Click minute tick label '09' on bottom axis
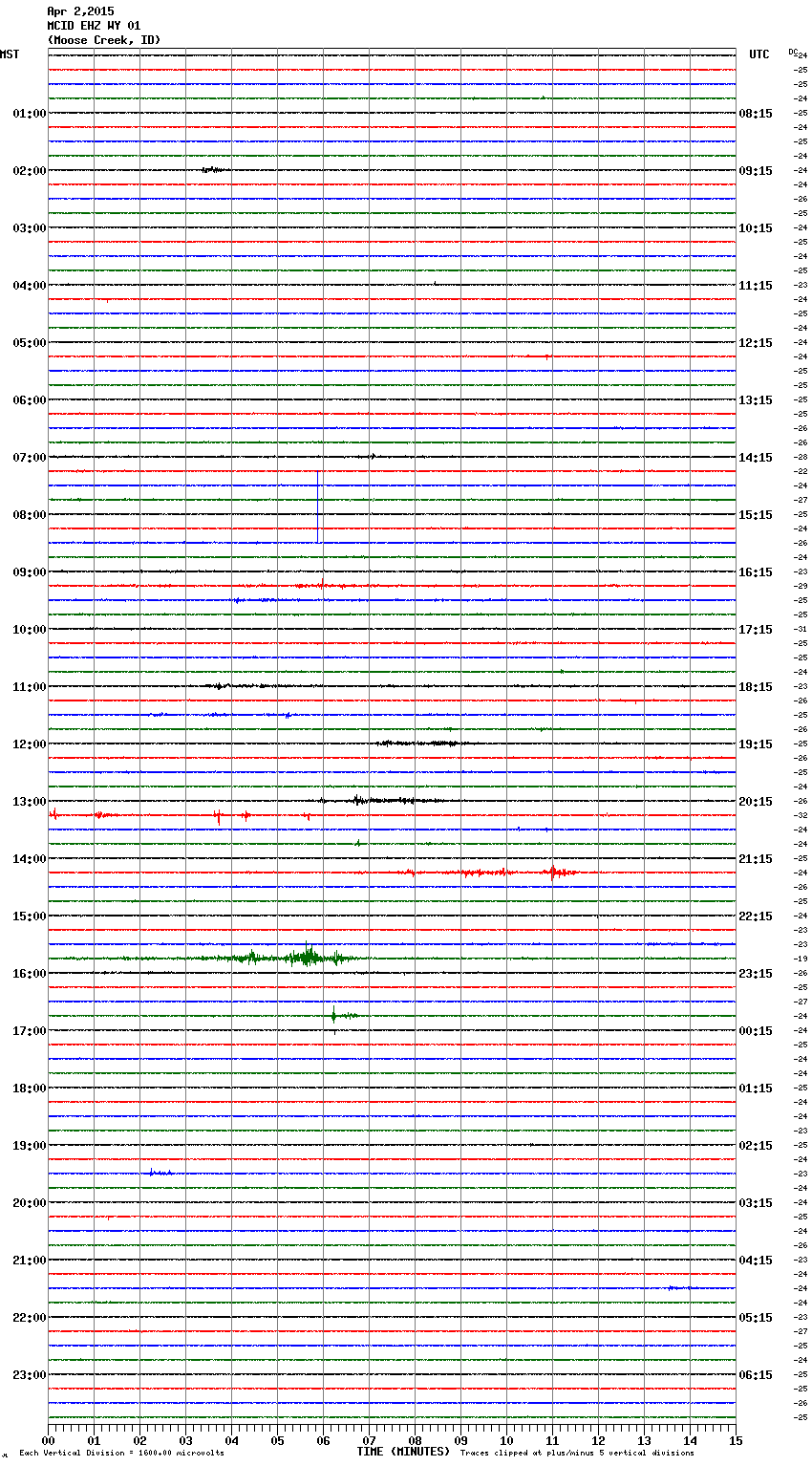This screenshot has height=1466, width=812. [x=460, y=1440]
